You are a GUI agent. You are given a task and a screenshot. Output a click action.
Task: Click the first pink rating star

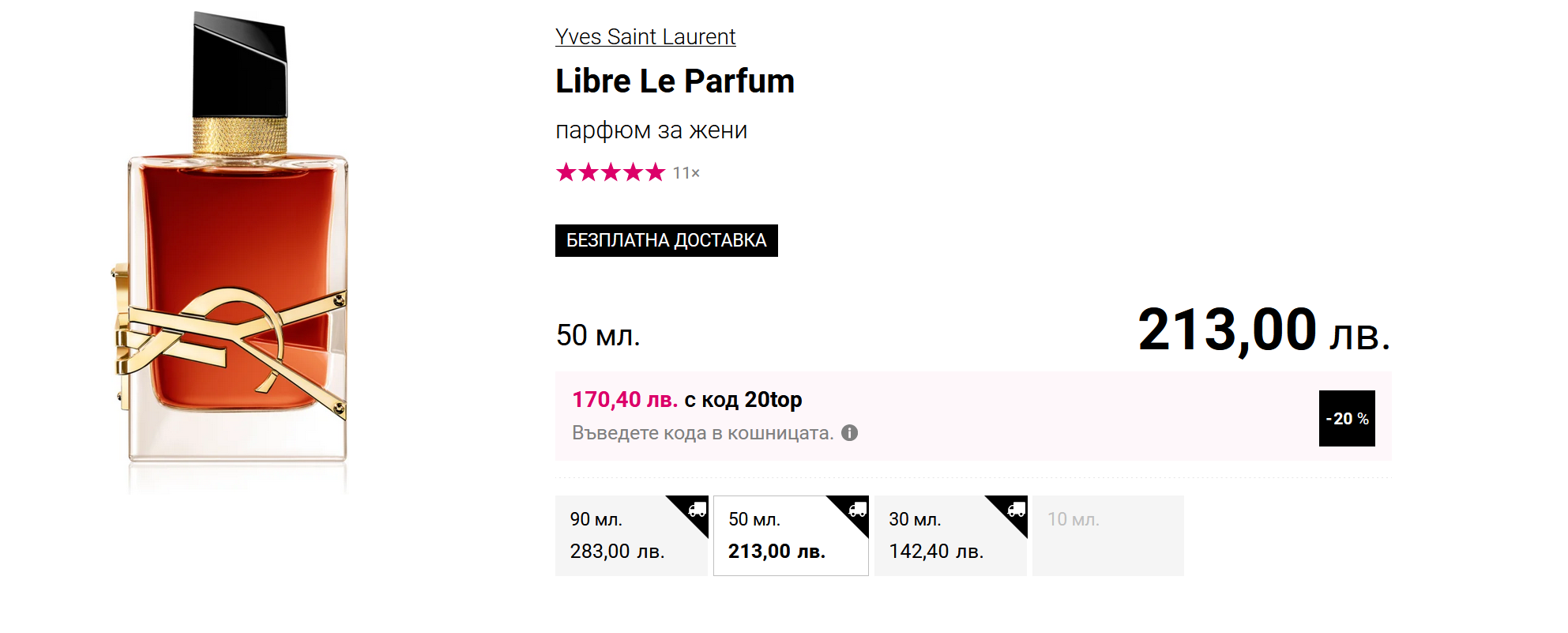tap(566, 172)
